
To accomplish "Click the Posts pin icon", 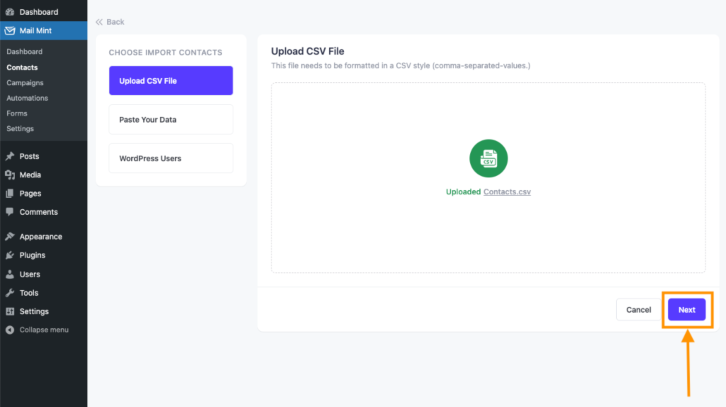I will tap(10, 156).
